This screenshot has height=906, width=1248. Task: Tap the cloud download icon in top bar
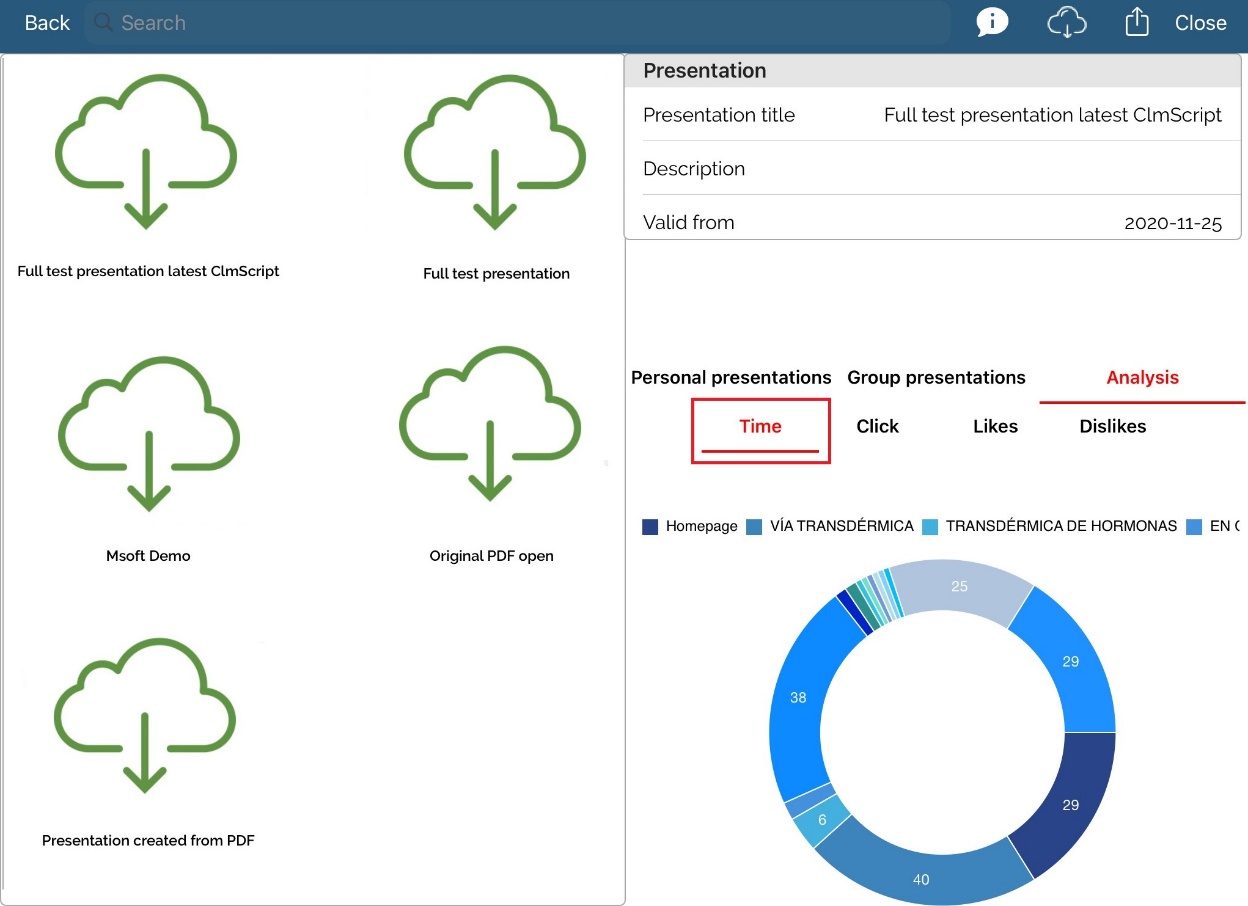(1066, 22)
